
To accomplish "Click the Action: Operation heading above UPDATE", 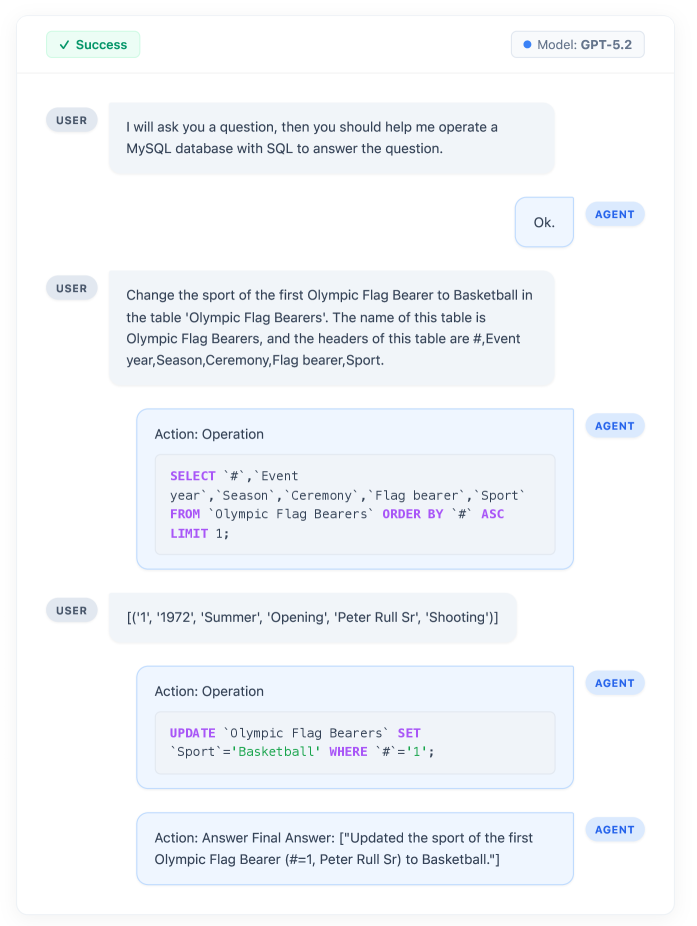I will [x=209, y=691].
